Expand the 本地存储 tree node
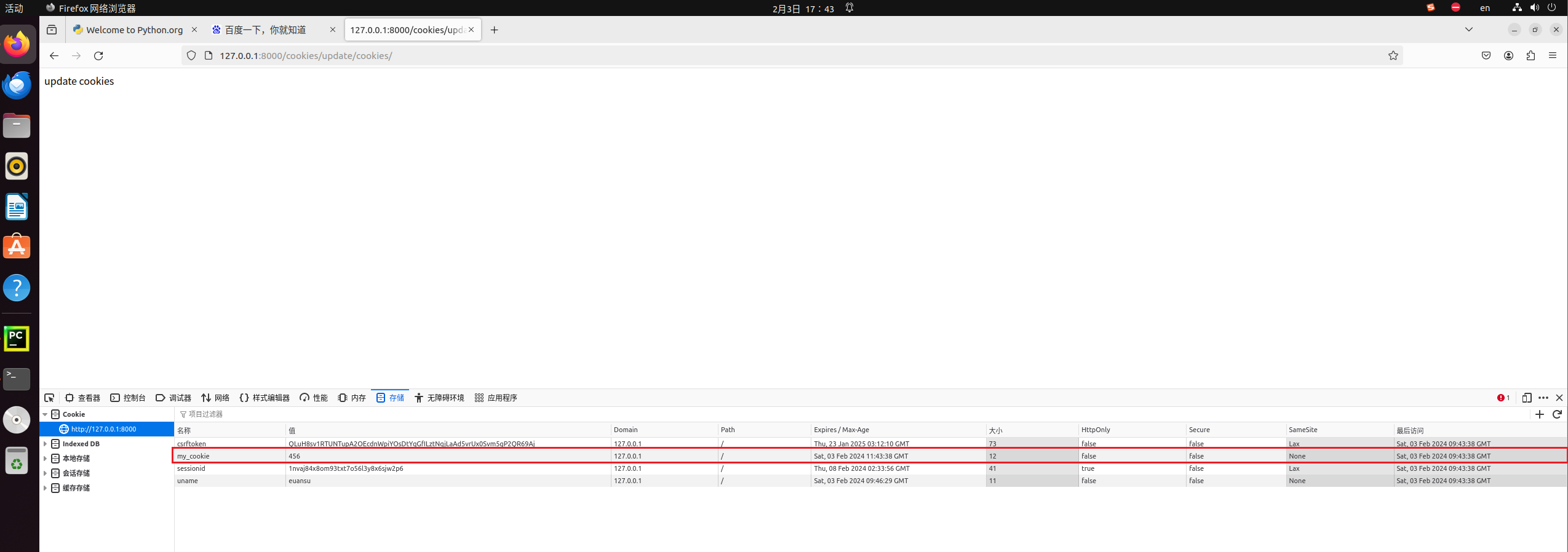The image size is (1568, 552). [x=45, y=459]
